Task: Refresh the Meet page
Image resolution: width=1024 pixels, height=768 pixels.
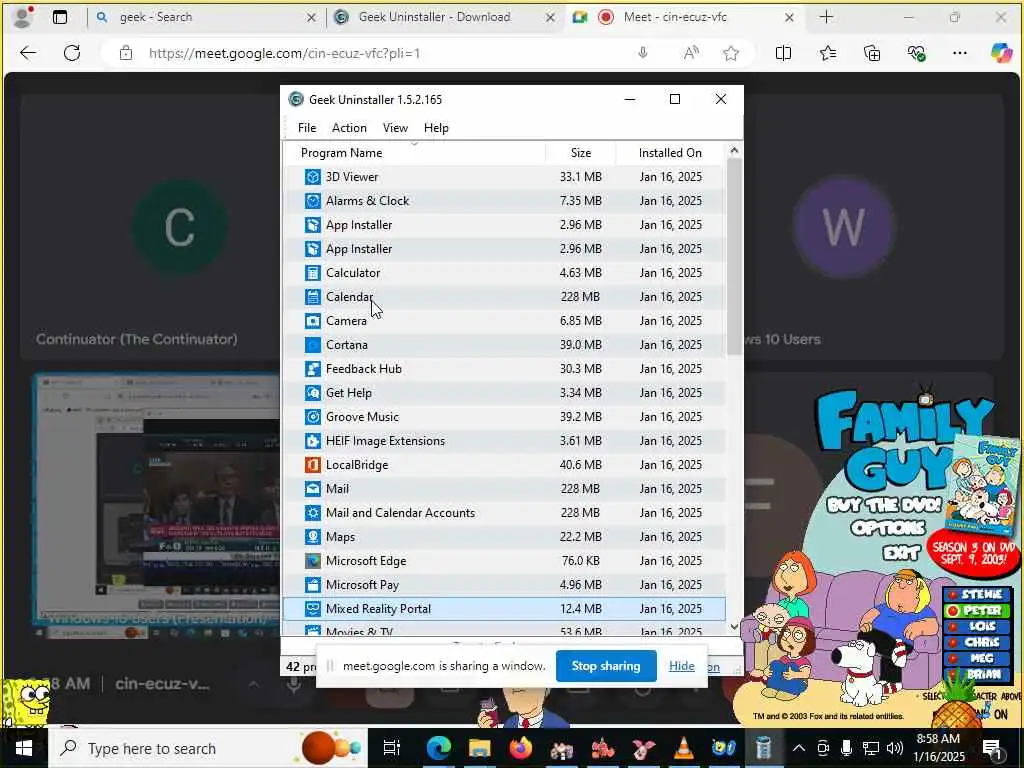Action: (72, 54)
